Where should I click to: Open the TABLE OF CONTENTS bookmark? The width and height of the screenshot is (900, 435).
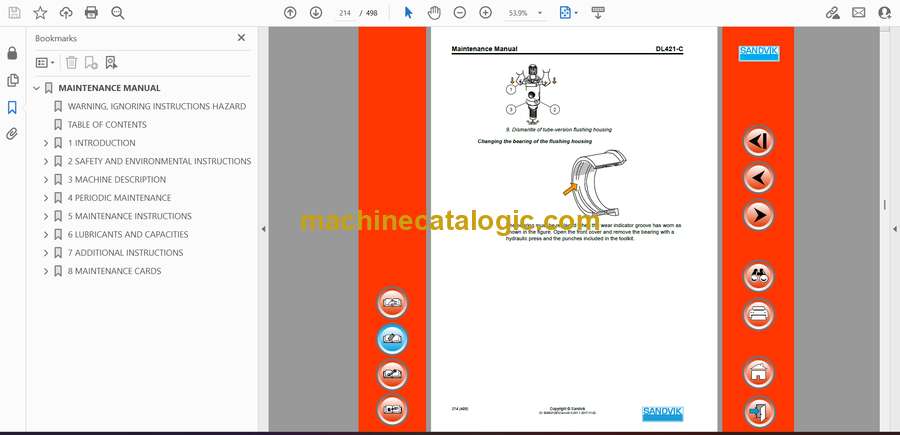point(107,125)
